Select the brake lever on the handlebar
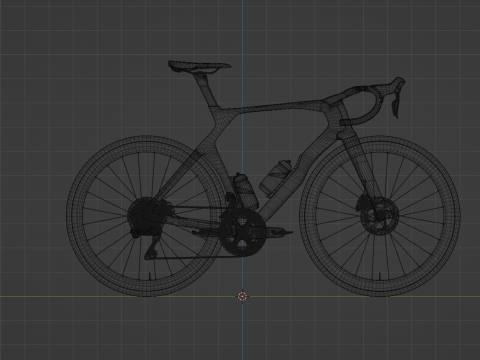Image resolution: width=480 pixels, height=360 pixels. coord(395,104)
